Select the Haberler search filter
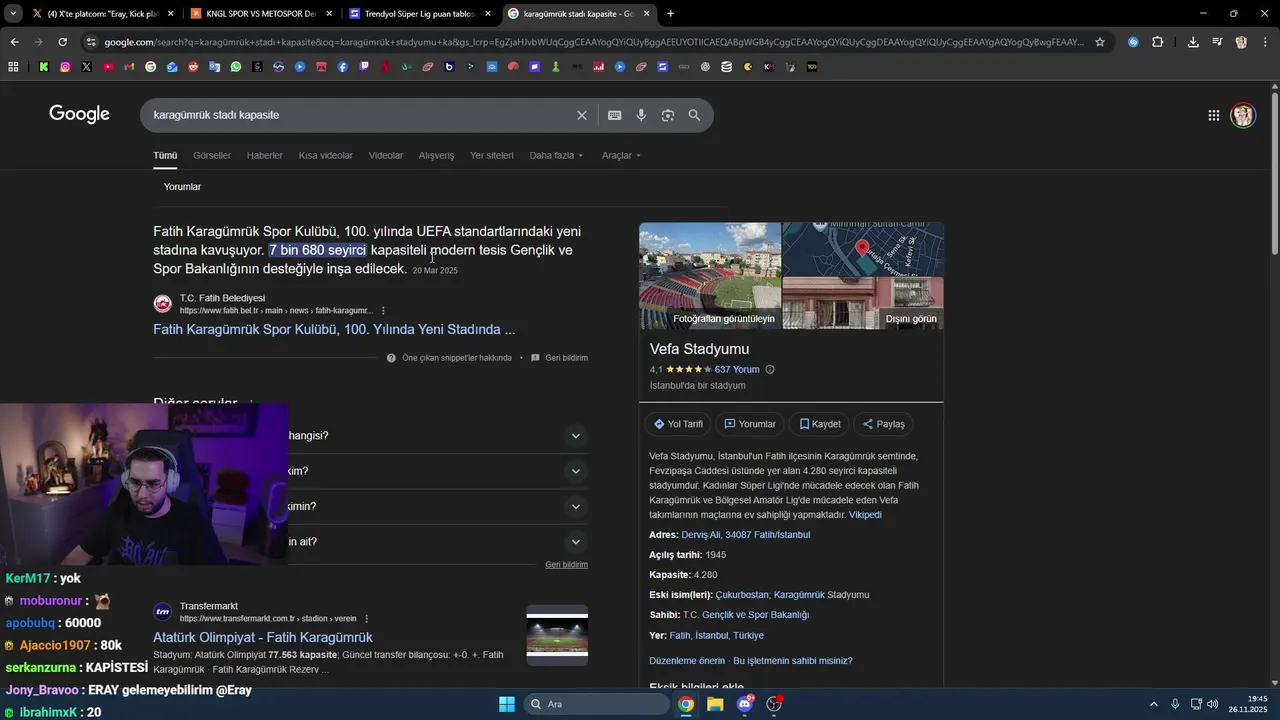Screen dimensions: 1280x720 click(x=265, y=155)
